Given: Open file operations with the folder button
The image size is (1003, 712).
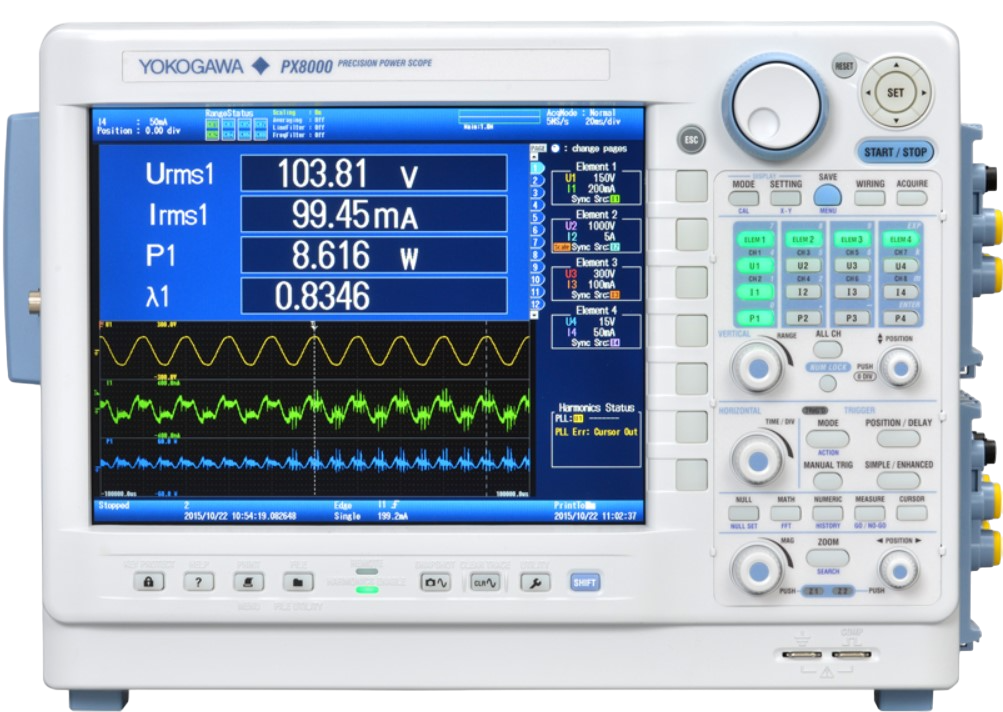Looking at the screenshot, I should click(x=298, y=582).
